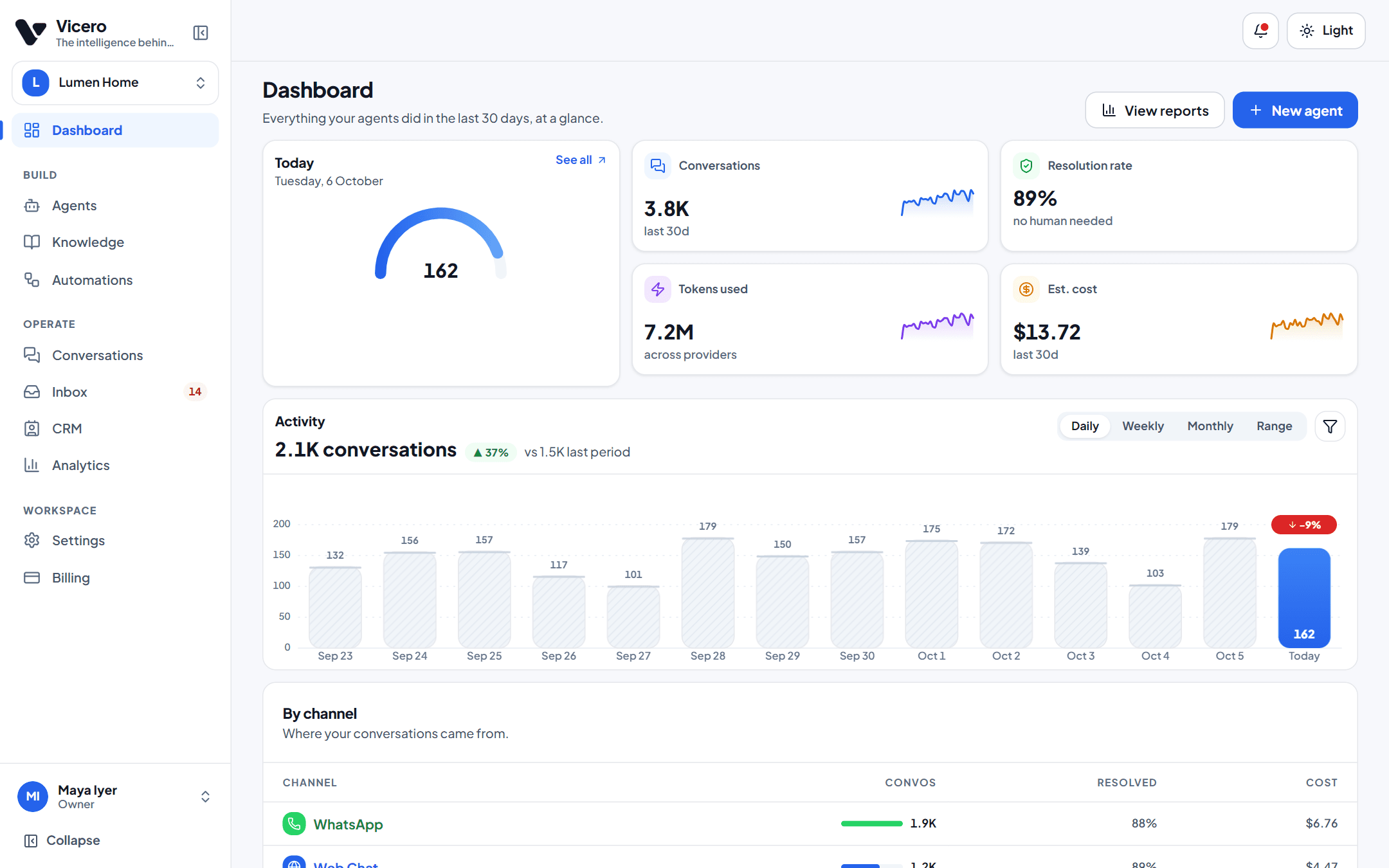Click the Conversations sidebar icon
This screenshot has width=1389, height=868.
(32, 355)
